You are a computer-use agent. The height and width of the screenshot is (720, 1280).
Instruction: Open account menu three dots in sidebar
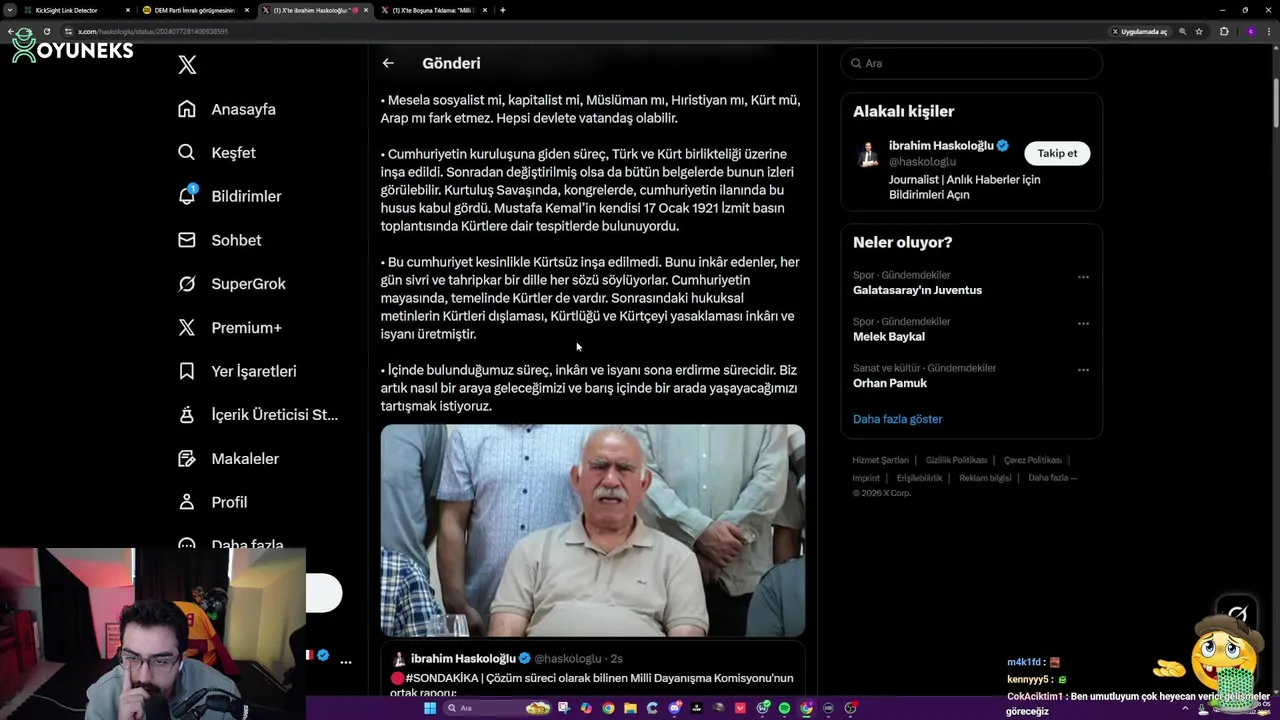pyautogui.click(x=346, y=662)
